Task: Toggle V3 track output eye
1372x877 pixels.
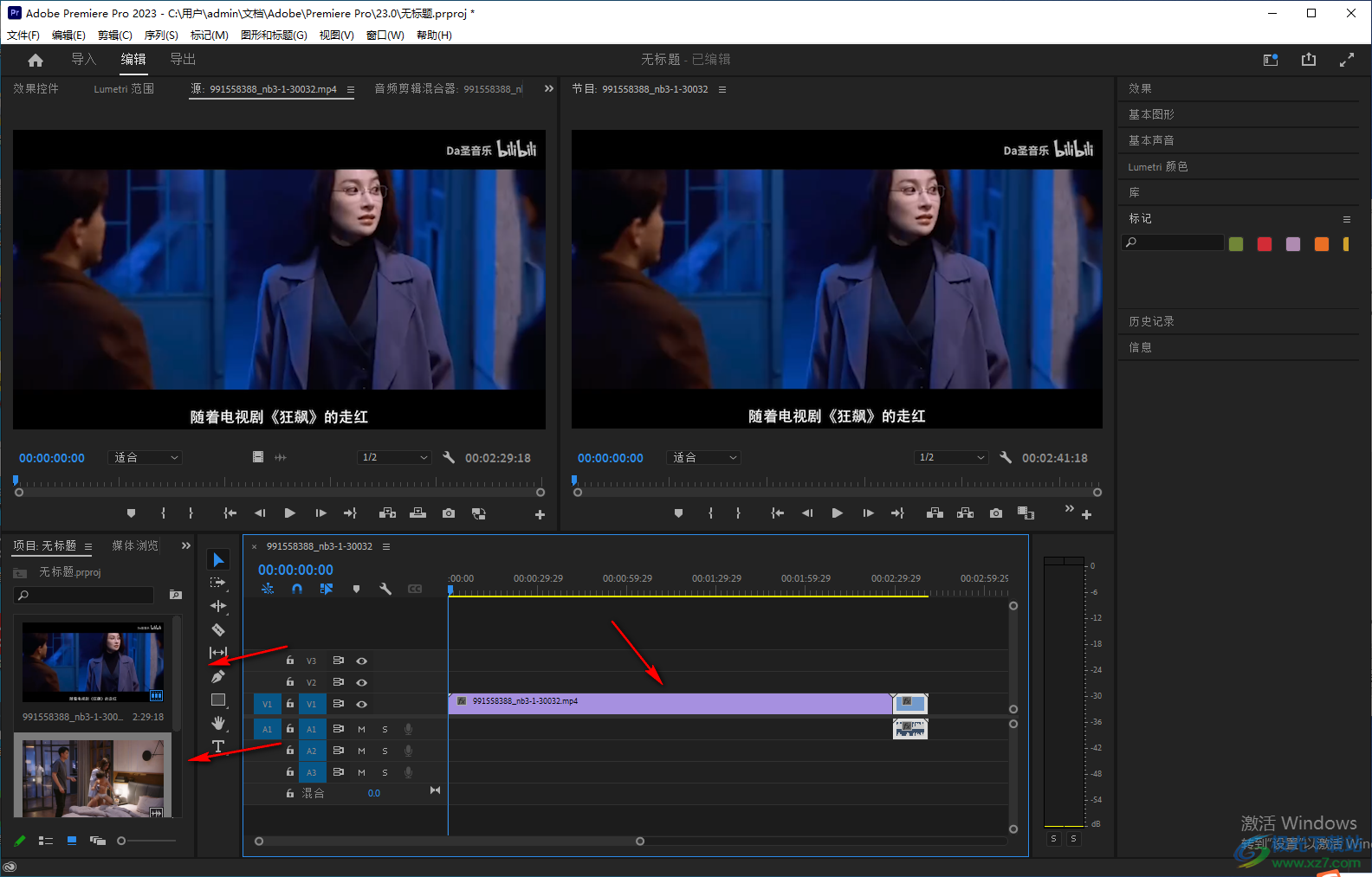Action: (362, 661)
